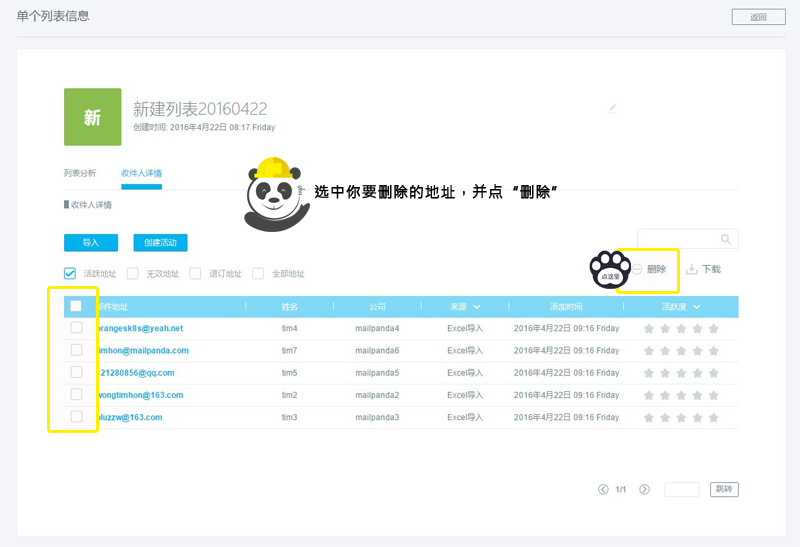Click the 删除 delete icon
Viewport: 800px width, 547px height.
point(637,270)
